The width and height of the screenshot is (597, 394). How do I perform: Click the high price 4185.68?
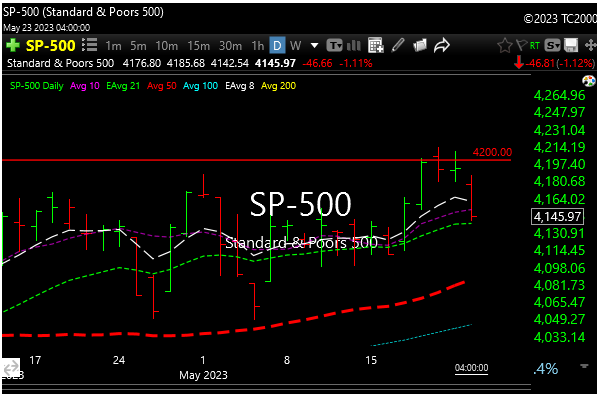pos(186,63)
